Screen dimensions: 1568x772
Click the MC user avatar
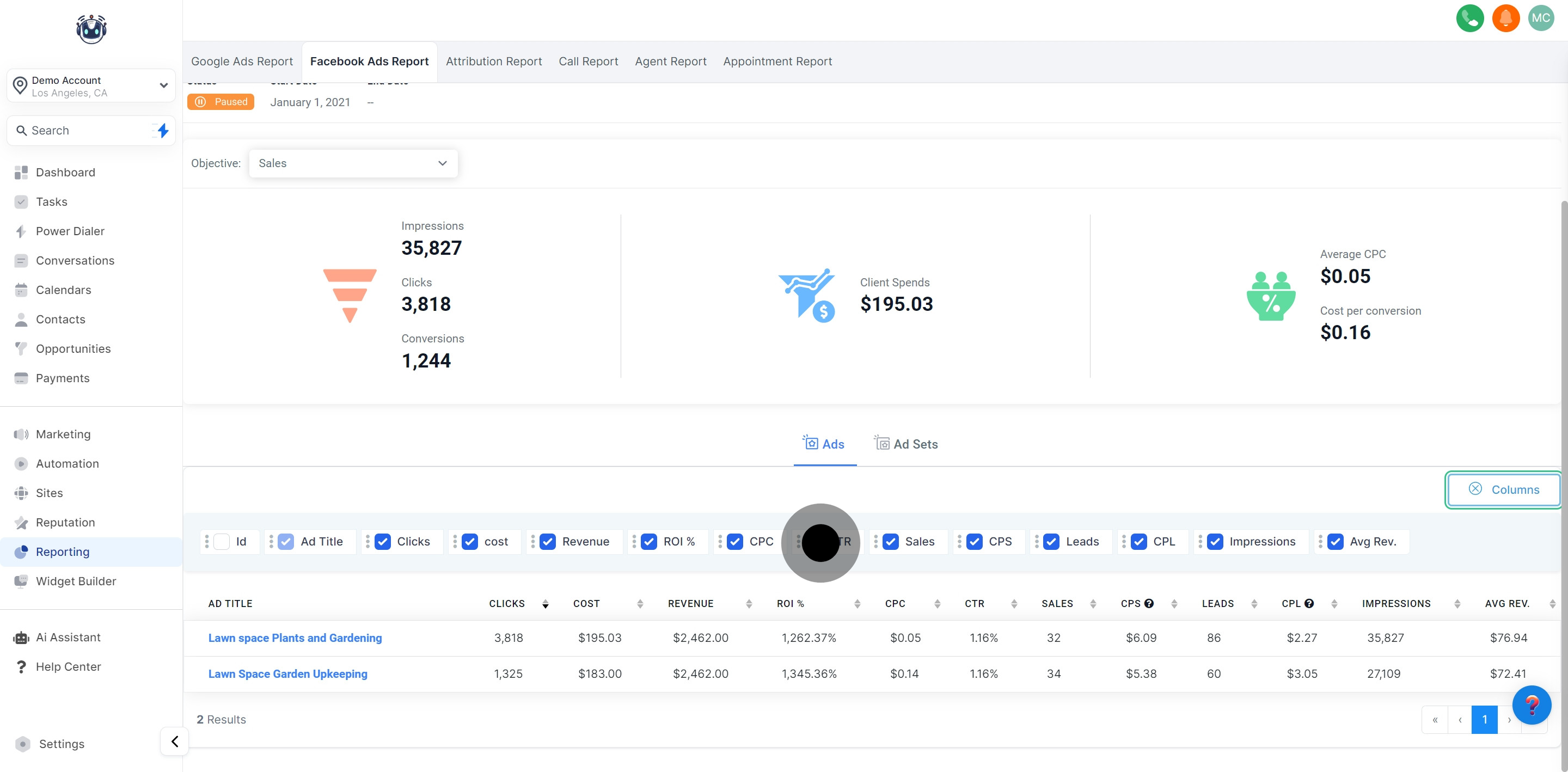(1541, 19)
